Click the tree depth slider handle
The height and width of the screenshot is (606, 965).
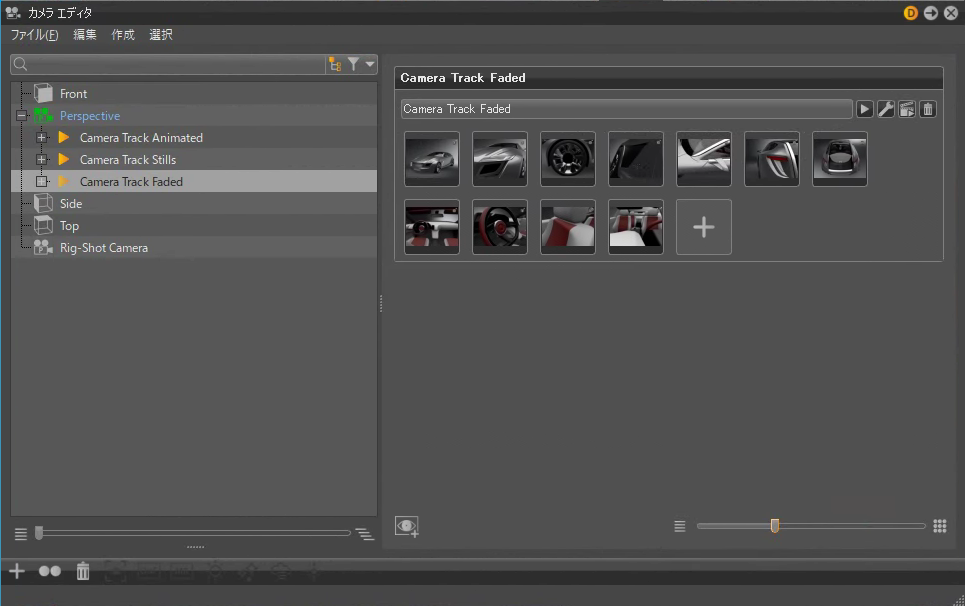[39, 533]
